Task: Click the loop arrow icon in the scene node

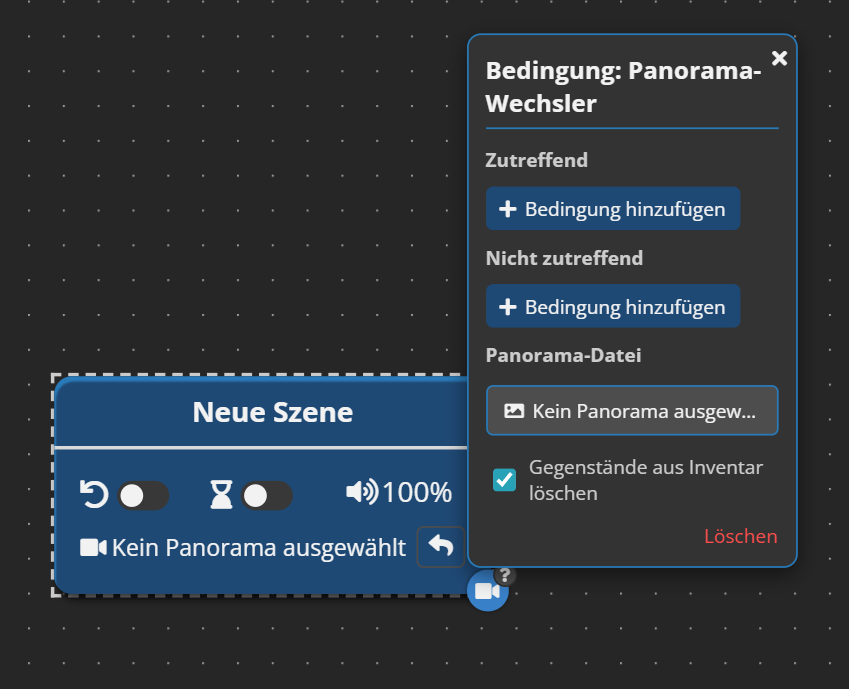Action: point(94,493)
